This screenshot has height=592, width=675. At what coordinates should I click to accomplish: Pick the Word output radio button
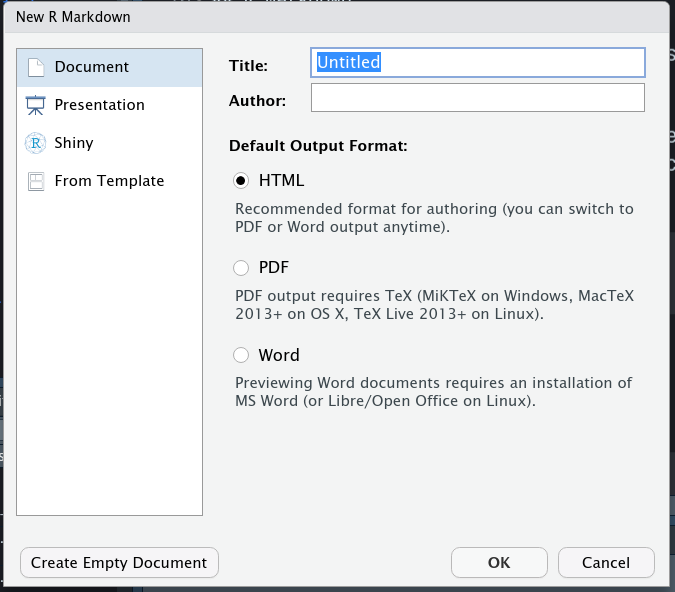click(x=241, y=355)
